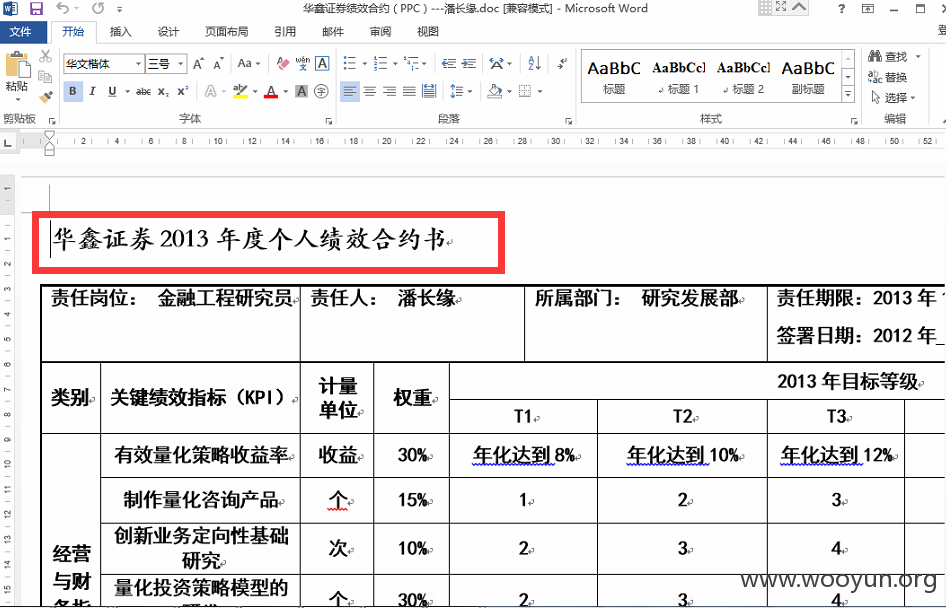Toggle Underline formatting button
The height and width of the screenshot is (608, 946).
(x=112, y=91)
